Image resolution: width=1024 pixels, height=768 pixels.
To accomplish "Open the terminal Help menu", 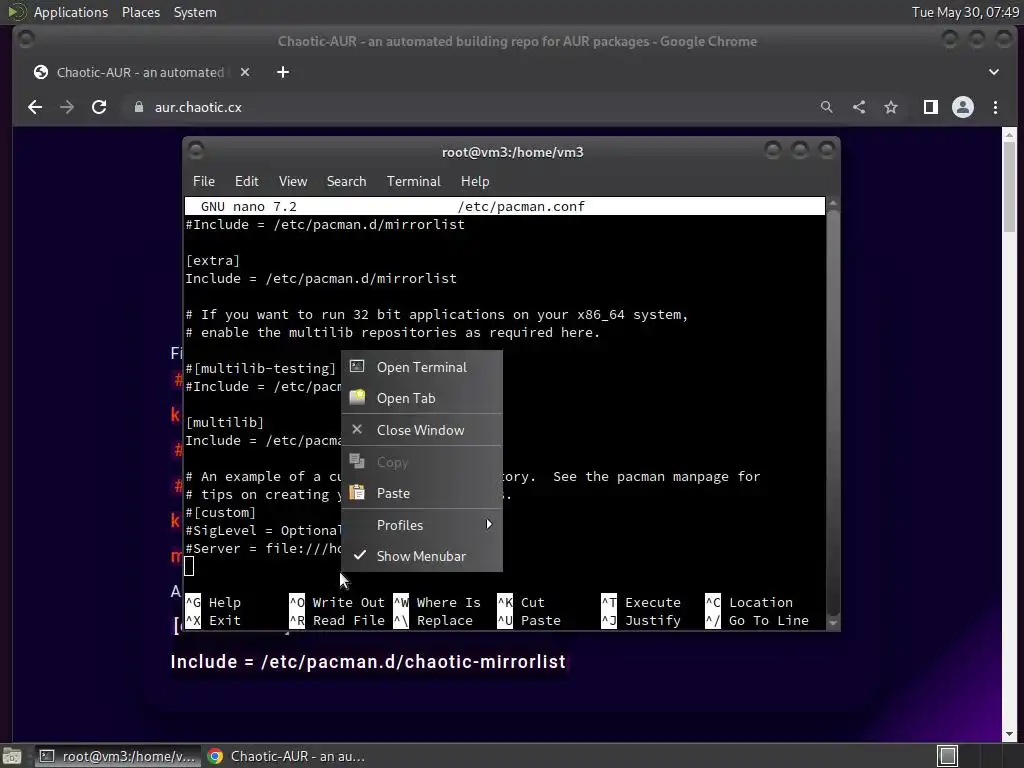I will pyautogui.click(x=475, y=181).
